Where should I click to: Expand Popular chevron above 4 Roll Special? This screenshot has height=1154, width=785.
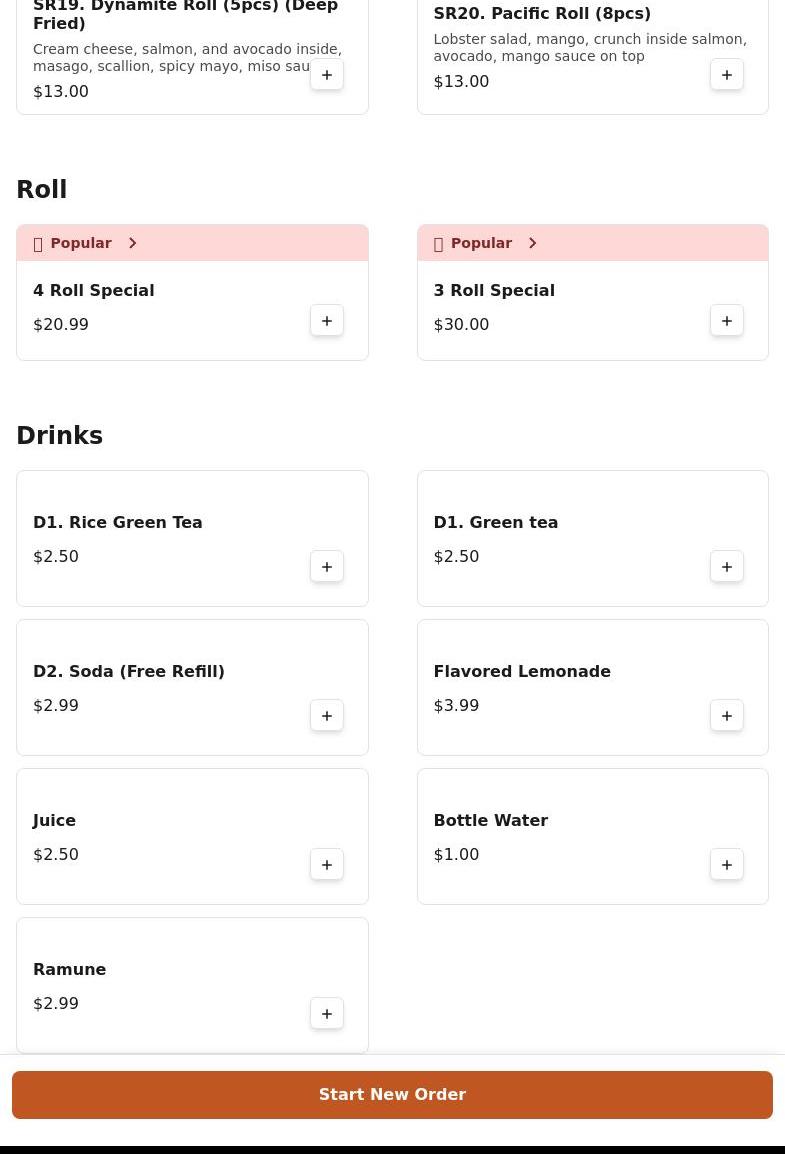tap(132, 243)
